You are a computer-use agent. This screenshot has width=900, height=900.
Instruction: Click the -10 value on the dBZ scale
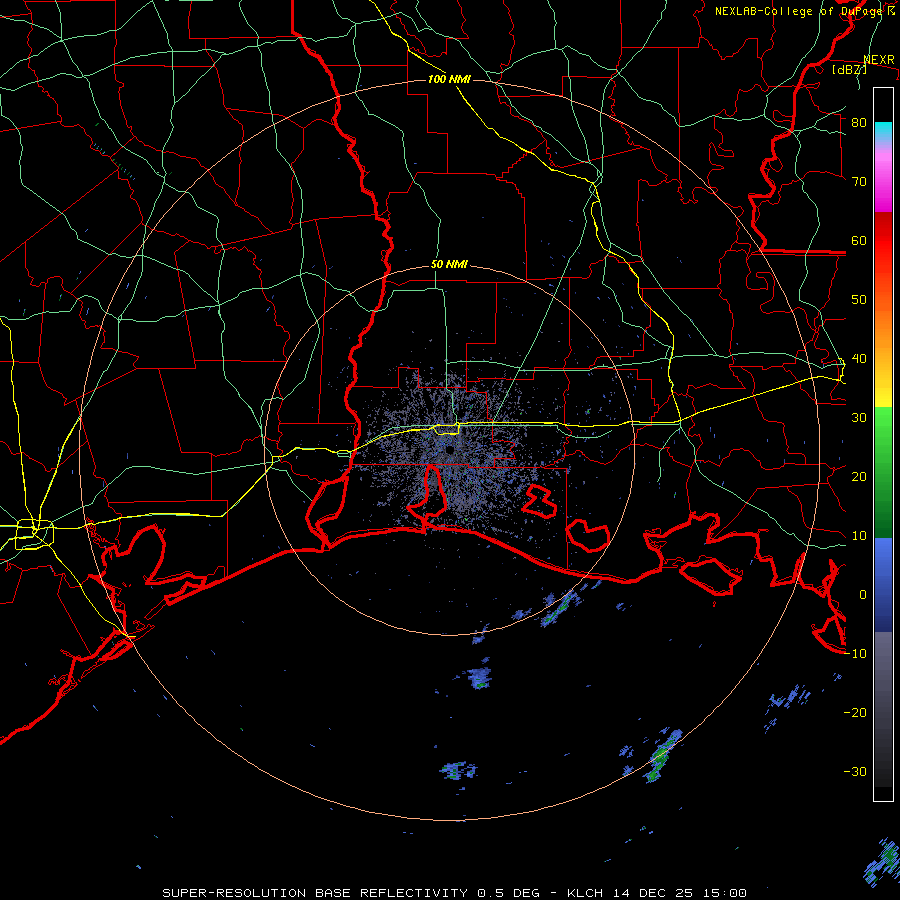coord(855,654)
